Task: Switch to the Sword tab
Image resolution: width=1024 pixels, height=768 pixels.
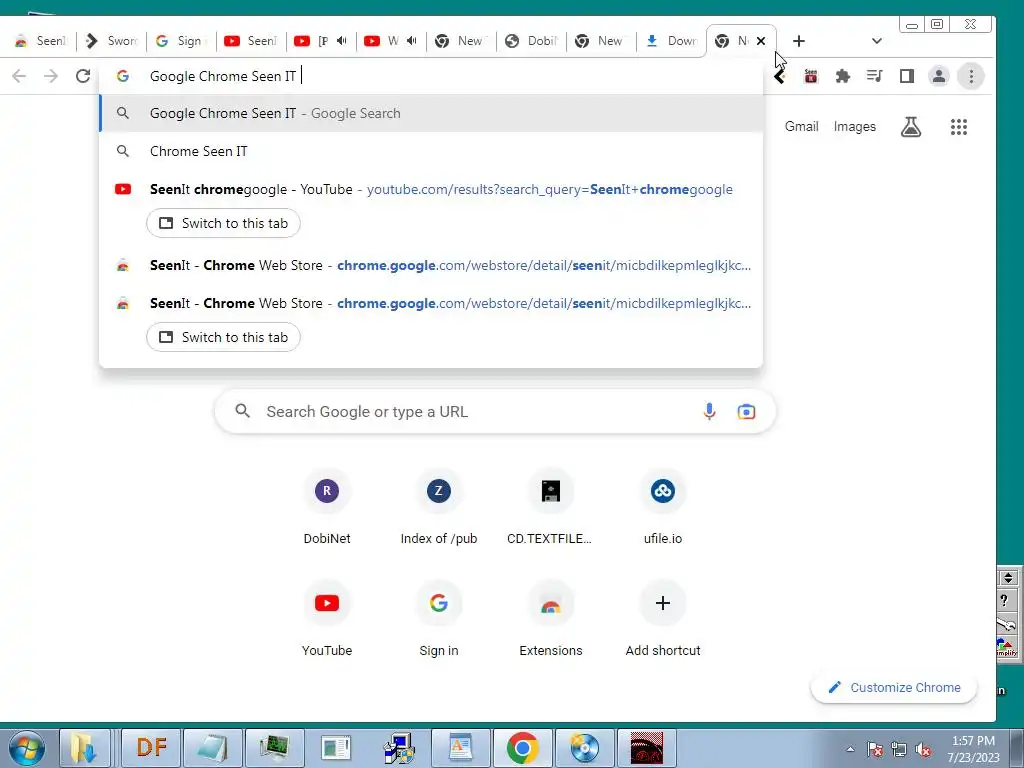Action: [x=112, y=41]
